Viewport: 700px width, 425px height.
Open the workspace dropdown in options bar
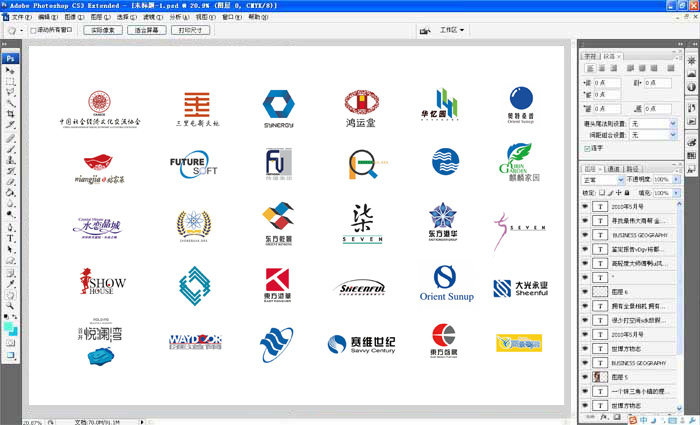(x=452, y=30)
